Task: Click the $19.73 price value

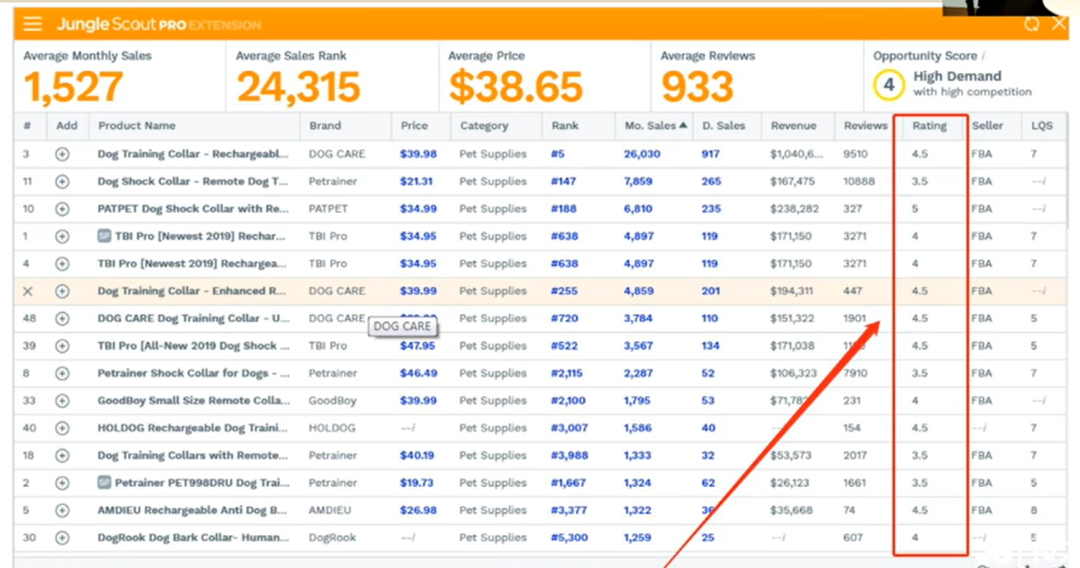Action: (x=417, y=483)
